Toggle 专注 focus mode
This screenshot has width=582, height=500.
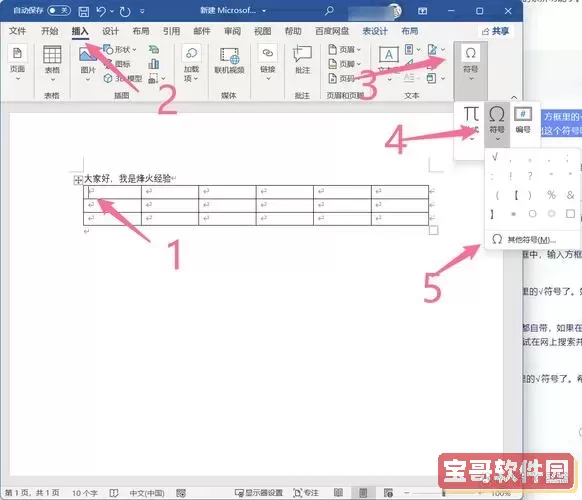click(x=306, y=493)
